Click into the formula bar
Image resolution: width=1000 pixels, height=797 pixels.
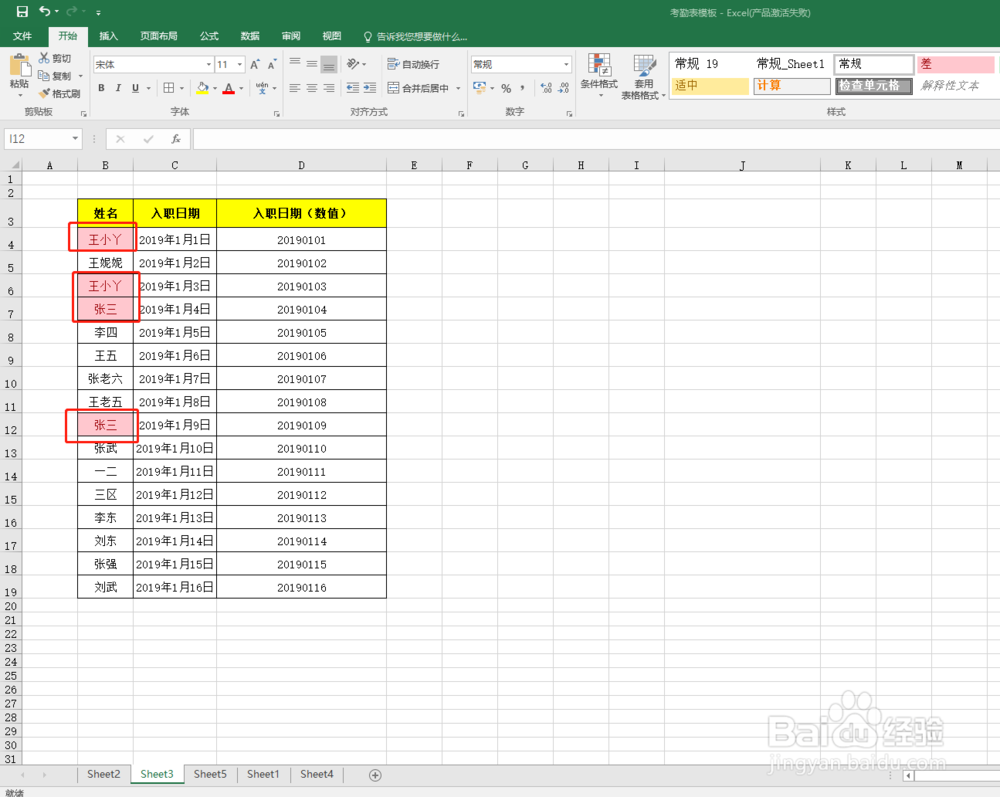coord(596,138)
